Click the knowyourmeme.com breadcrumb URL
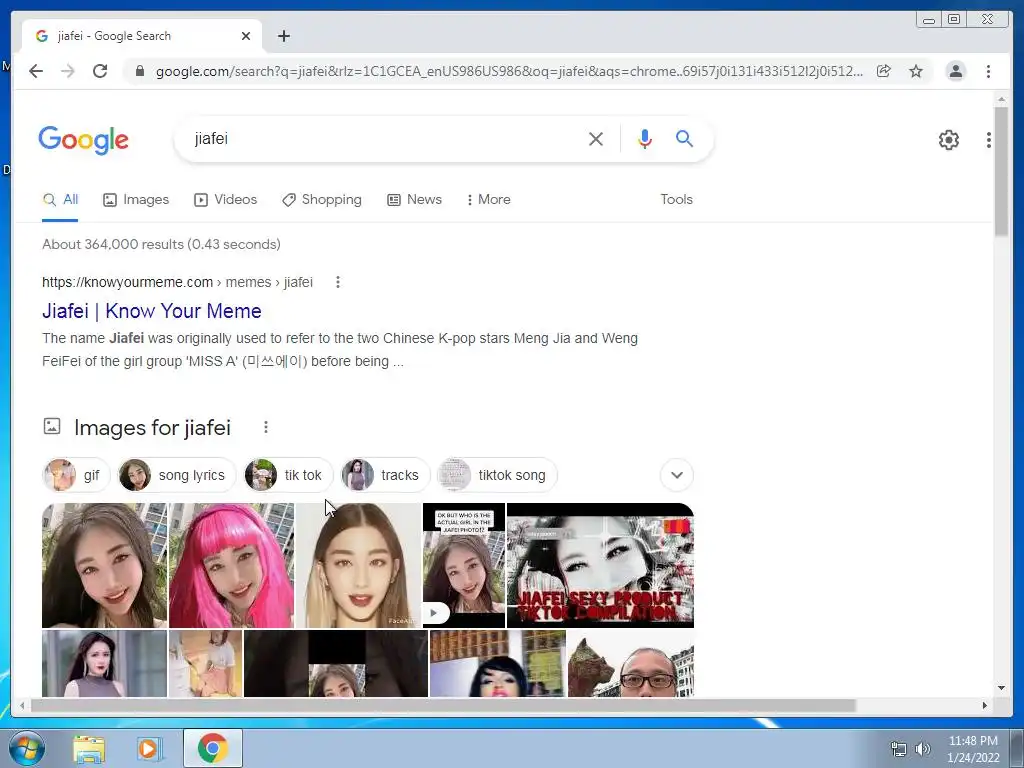The height and width of the screenshot is (768, 1024). point(177,282)
